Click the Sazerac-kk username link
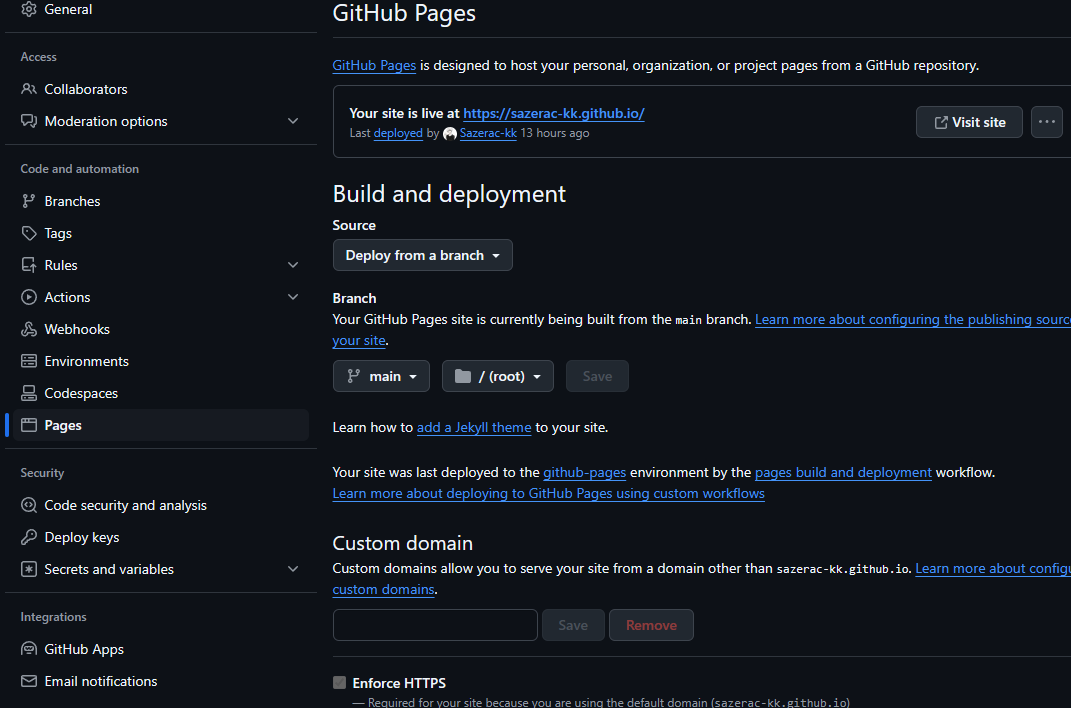Image resolution: width=1071 pixels, height=708 pixels. [488, 133]
